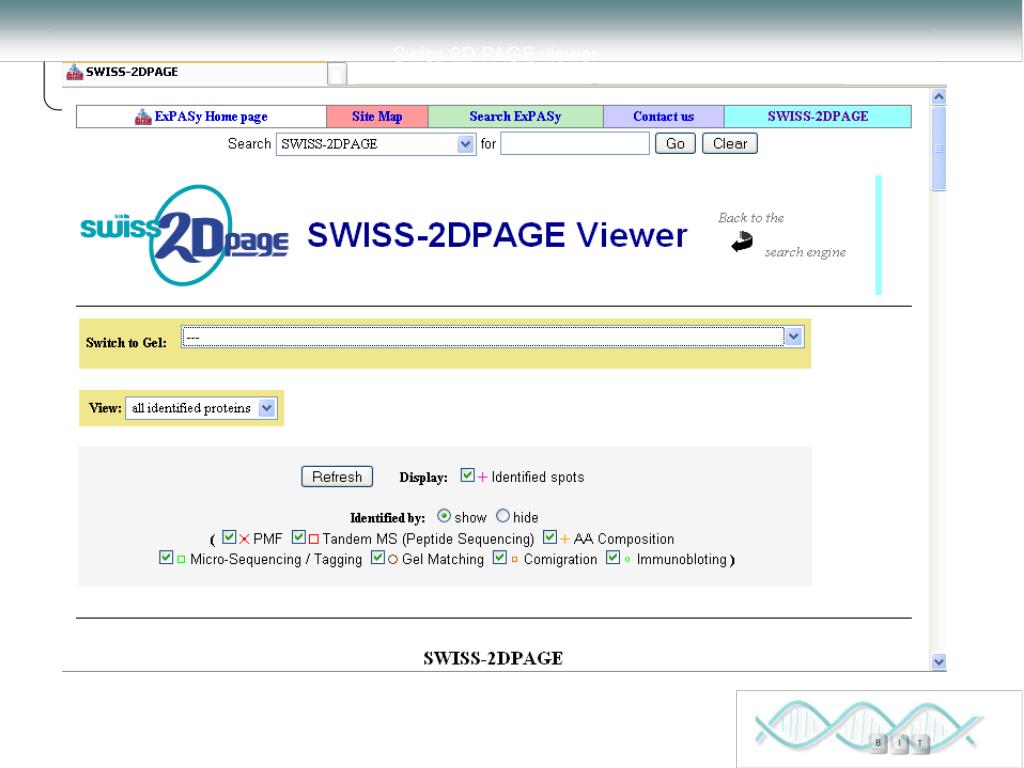Click the Clear search button
This screenshot has width=1024, height=768.
729,144
